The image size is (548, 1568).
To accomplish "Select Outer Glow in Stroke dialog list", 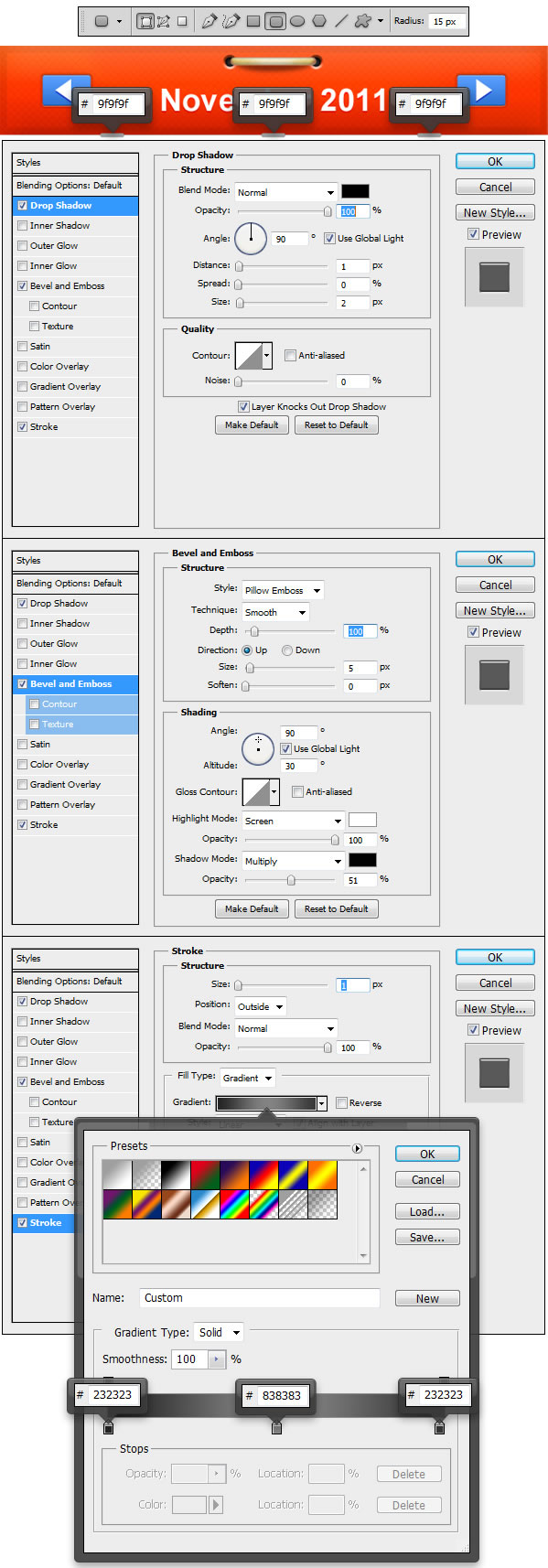I will (x=76, y=1042).
